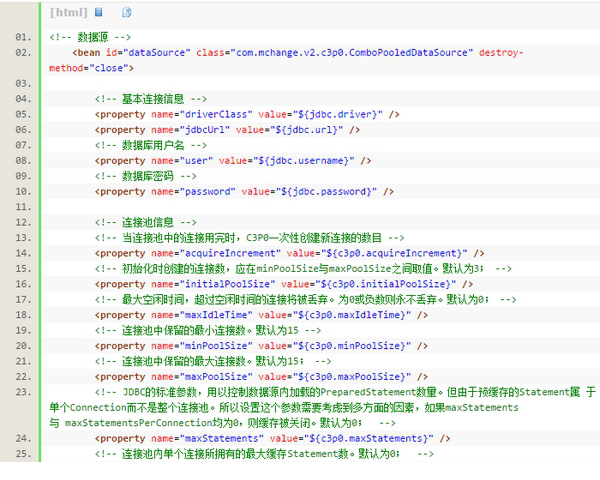Click the 基本连接信息 comment

151,99
